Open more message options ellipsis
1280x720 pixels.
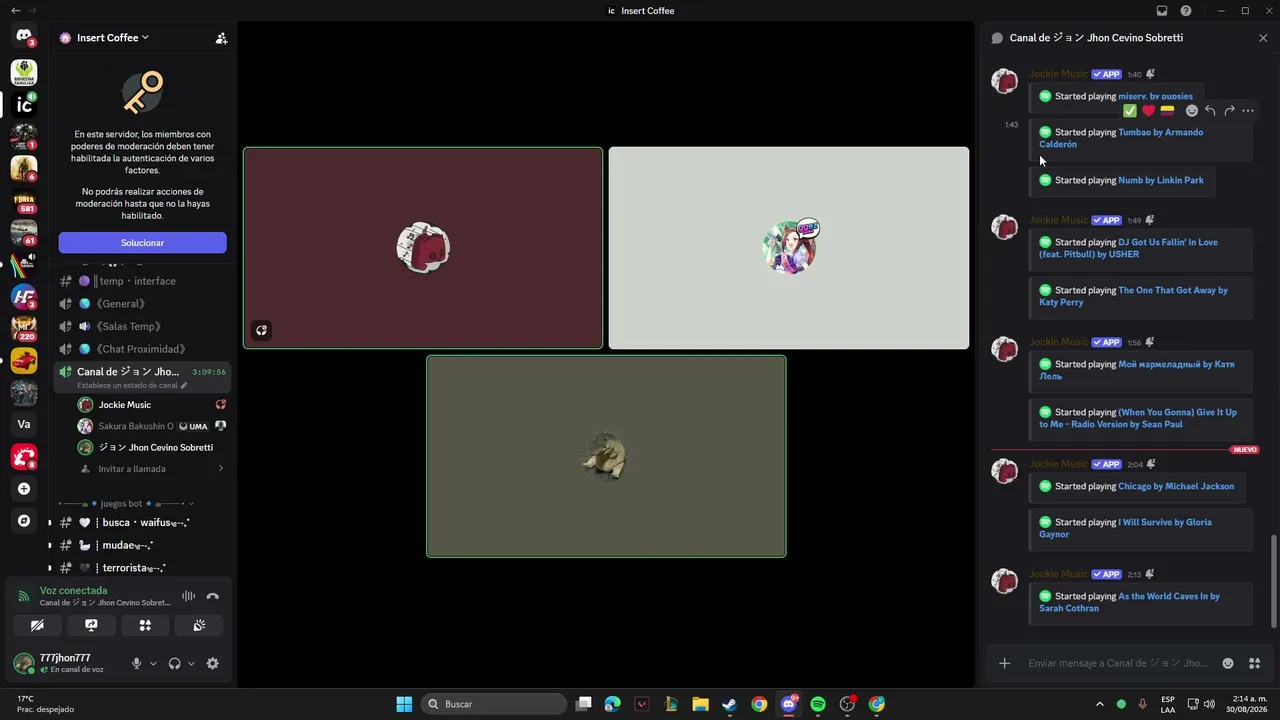[1248, 111]
